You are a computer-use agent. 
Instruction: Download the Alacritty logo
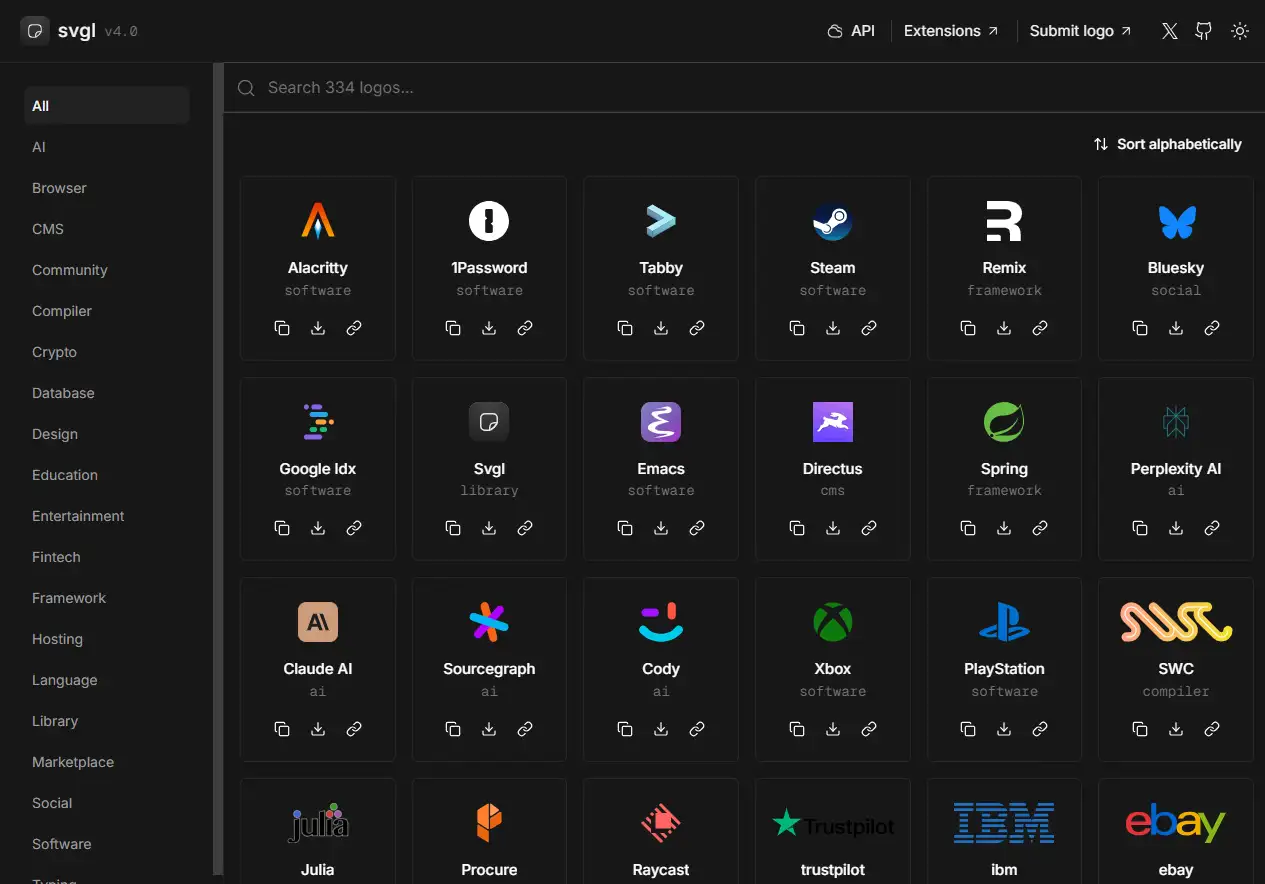tap(318, 328)
